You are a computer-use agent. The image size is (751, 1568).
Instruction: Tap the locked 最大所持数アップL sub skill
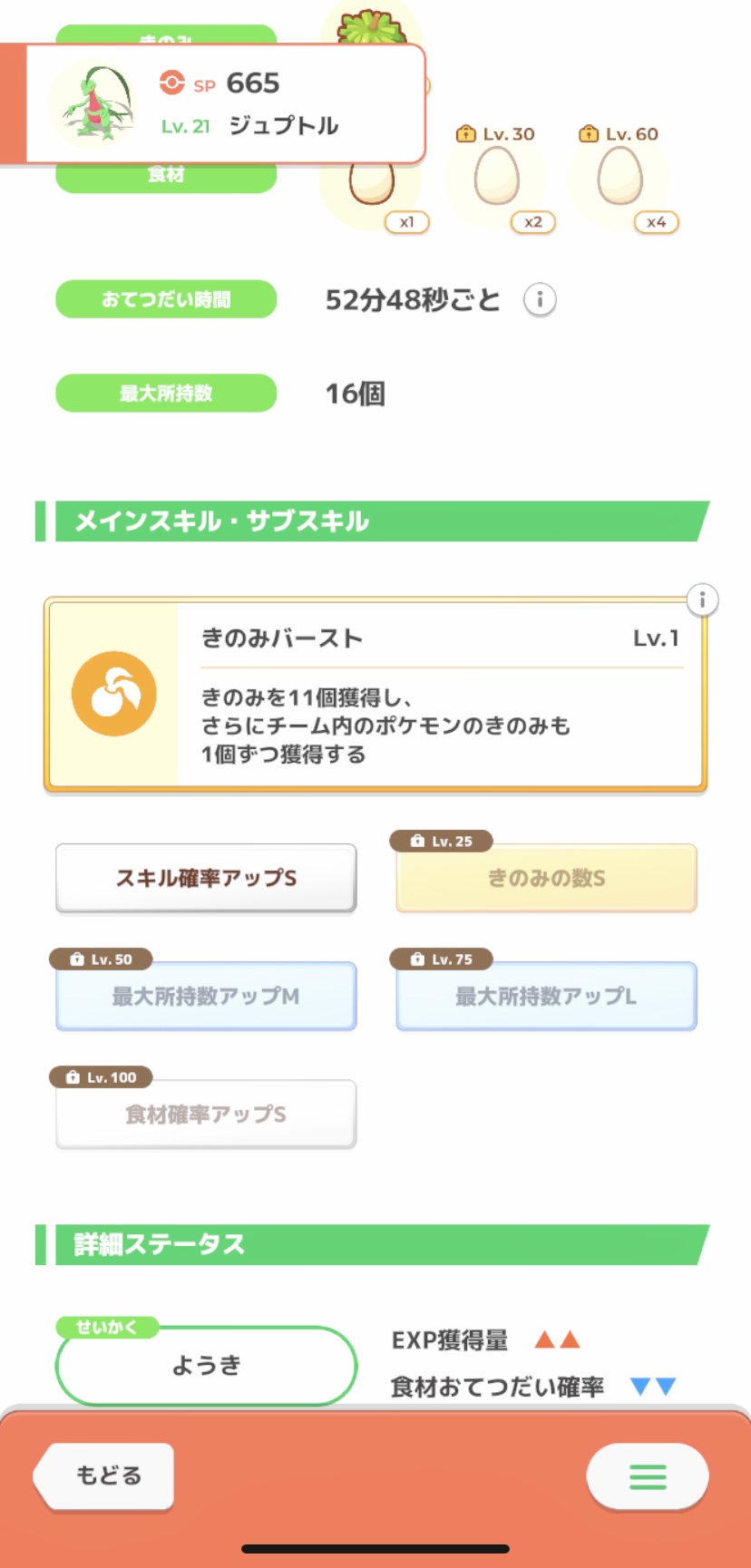point(546,996)
